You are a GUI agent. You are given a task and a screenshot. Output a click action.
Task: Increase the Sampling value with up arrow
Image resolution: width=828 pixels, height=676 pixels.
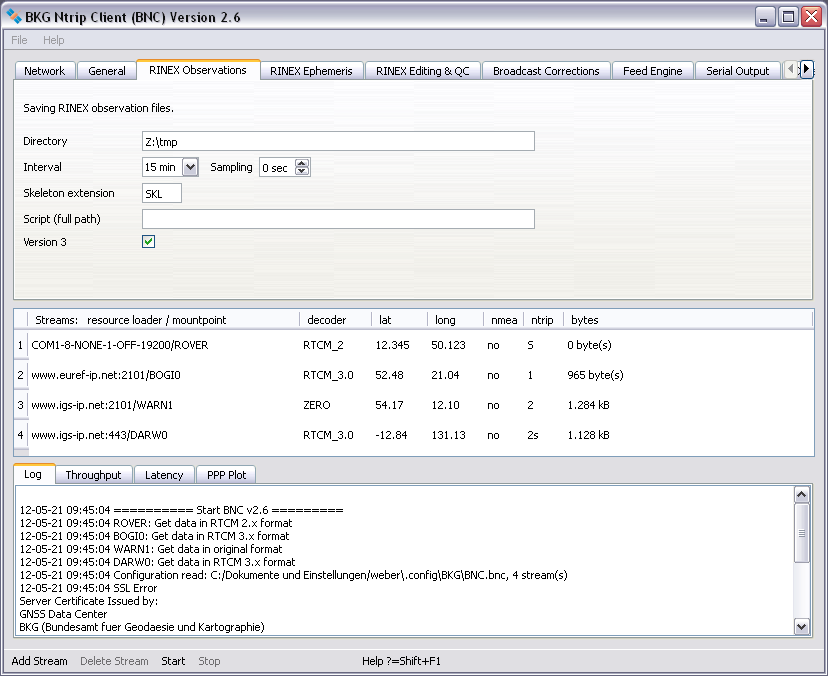(x=302, y=163)
